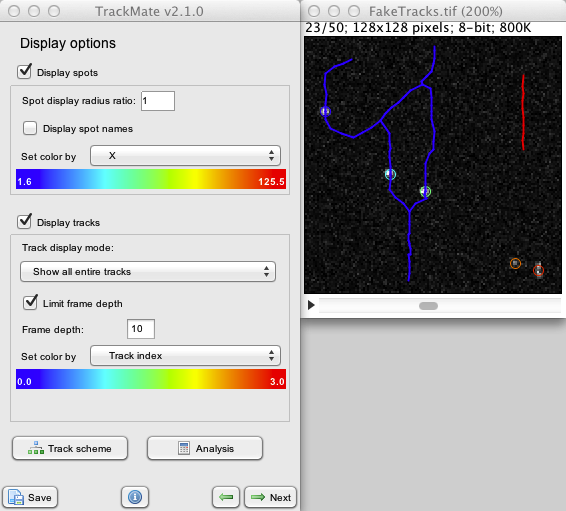Select the orange-circled spot near the bottom right
566x511 pixels.
(x=515, y=263)
